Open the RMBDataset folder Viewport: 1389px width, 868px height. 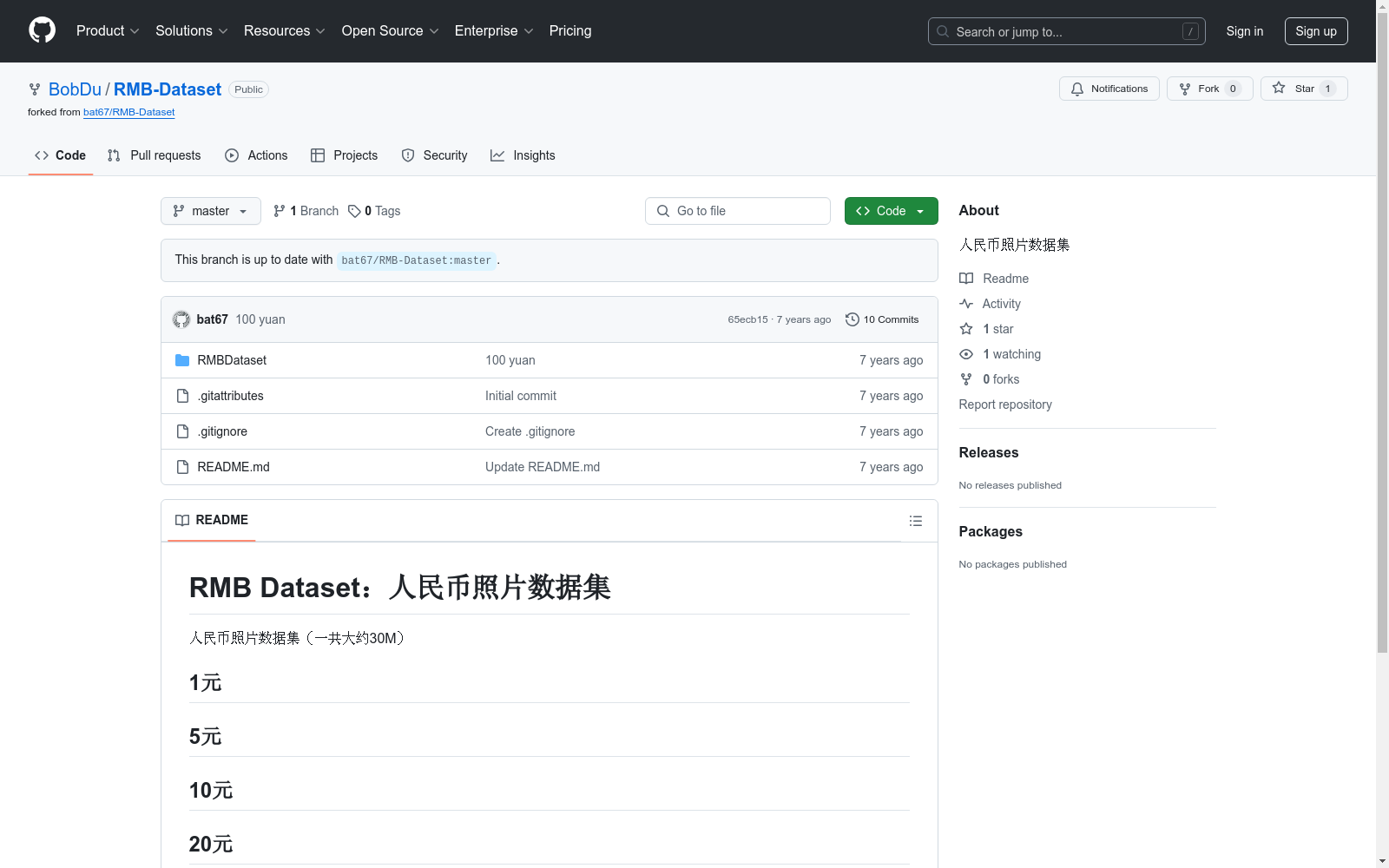232,360
